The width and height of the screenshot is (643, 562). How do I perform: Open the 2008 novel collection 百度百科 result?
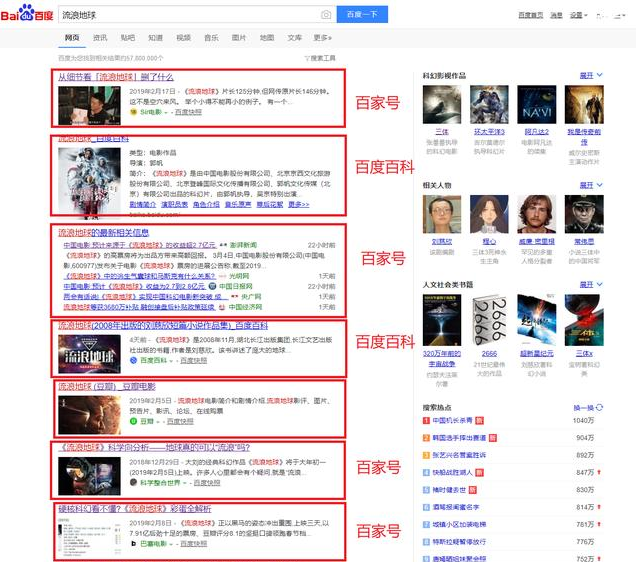click(x=163, y=326)
